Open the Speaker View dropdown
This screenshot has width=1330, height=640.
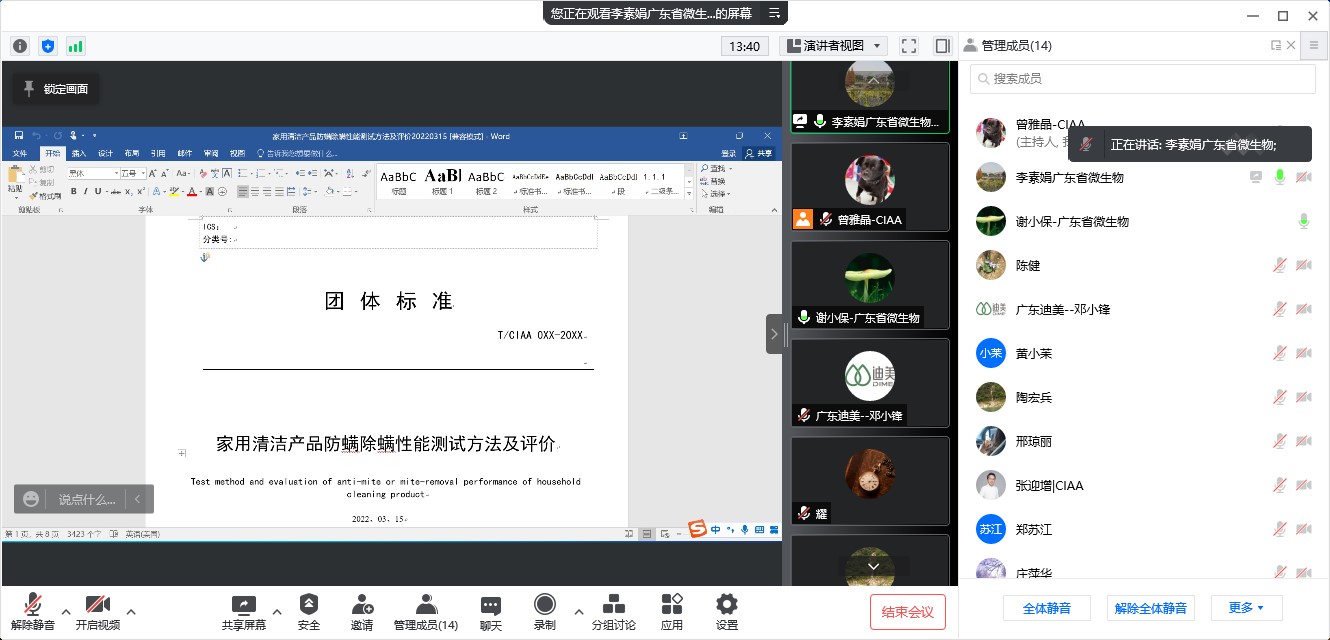tap(833, 46)
